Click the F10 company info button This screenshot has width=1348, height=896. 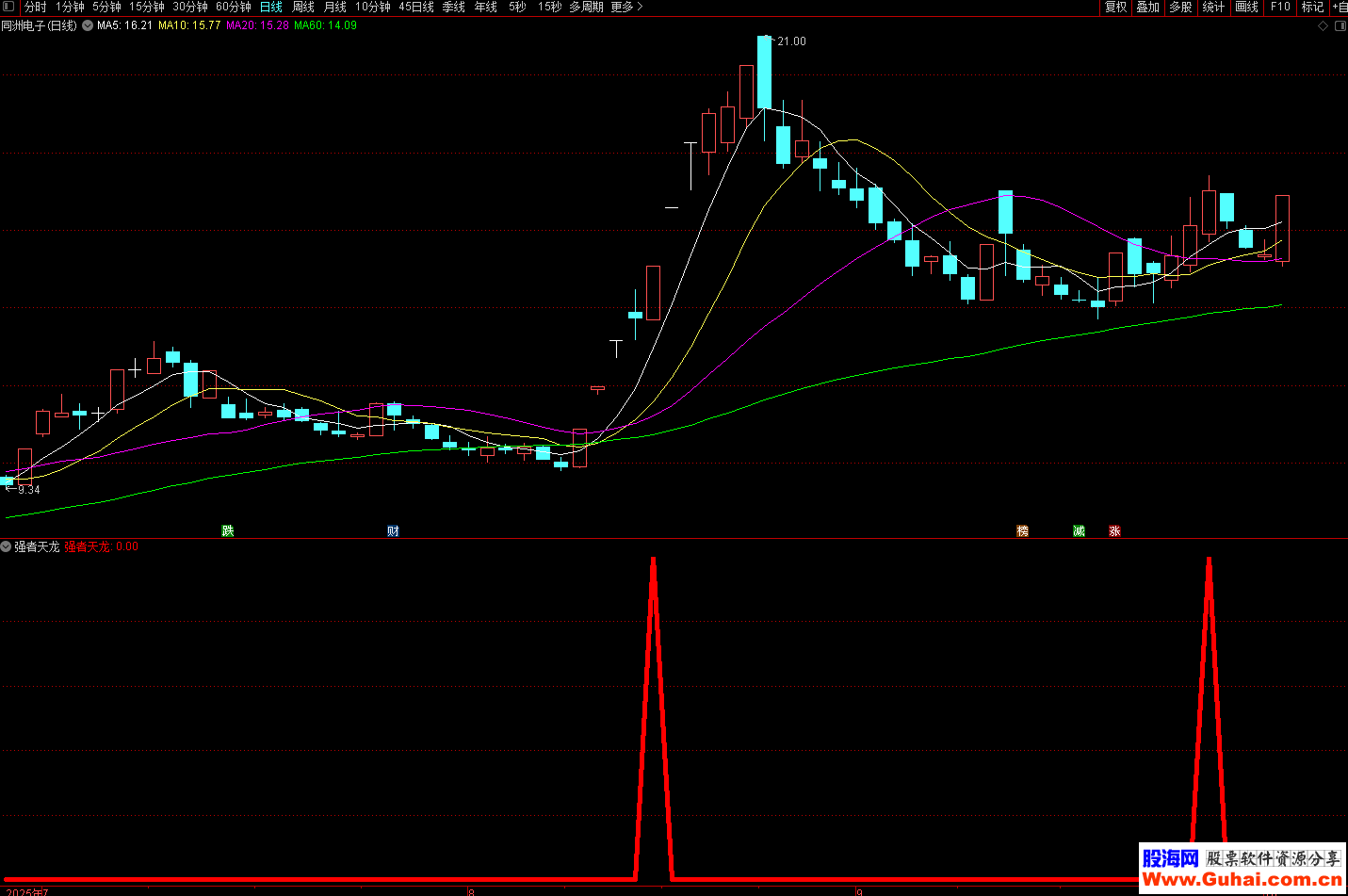click(1280, 7)
